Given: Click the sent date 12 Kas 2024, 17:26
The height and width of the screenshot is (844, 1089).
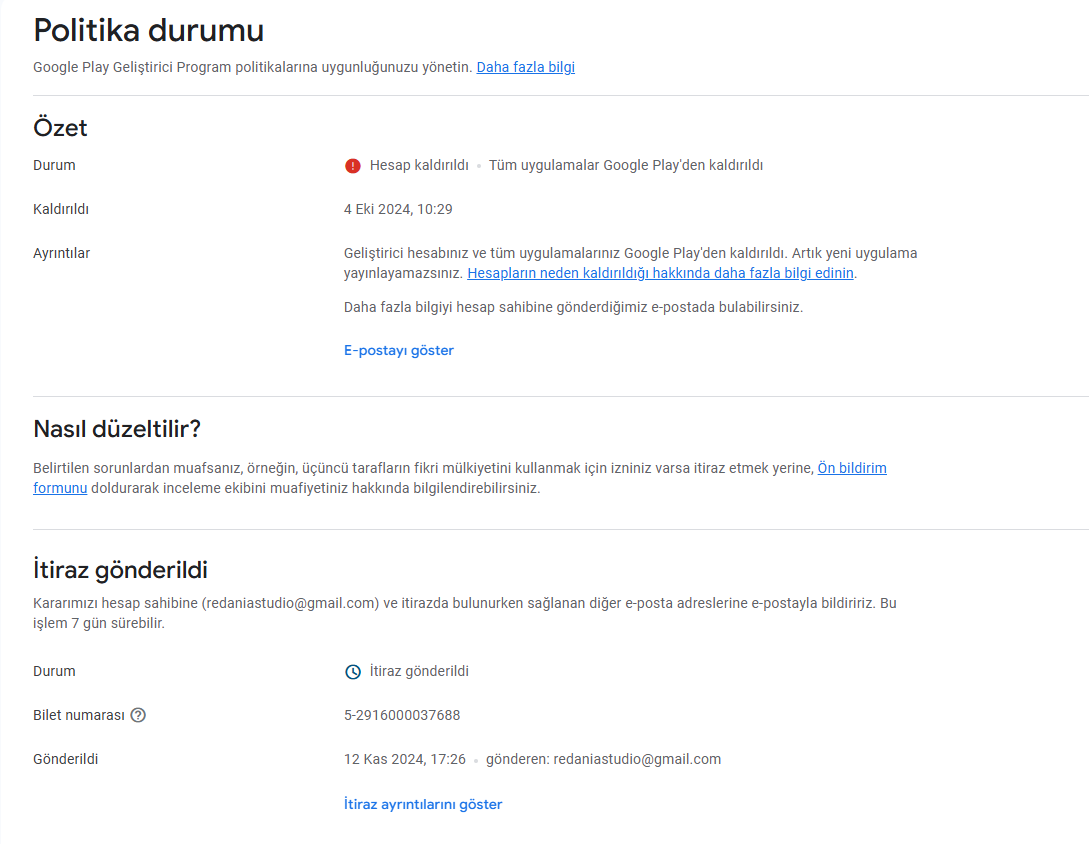Looking at the screenshot, I should pyautogui.click(x=405, y=759).
